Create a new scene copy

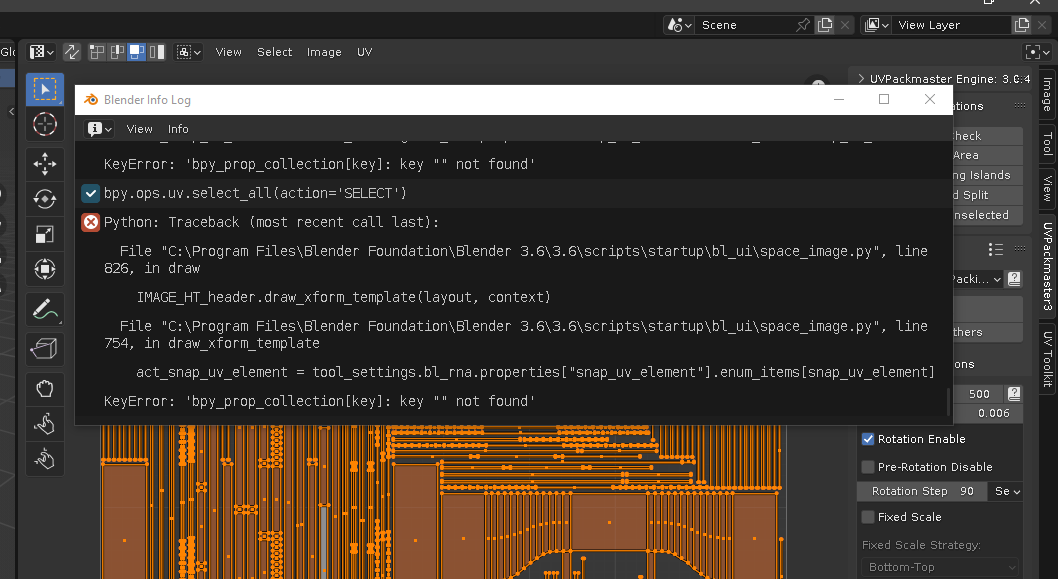coord(825,25)
